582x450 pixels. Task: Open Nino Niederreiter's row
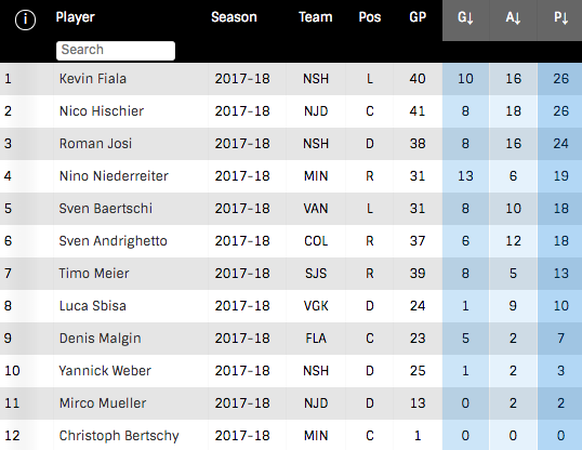(x=291, y=176)
